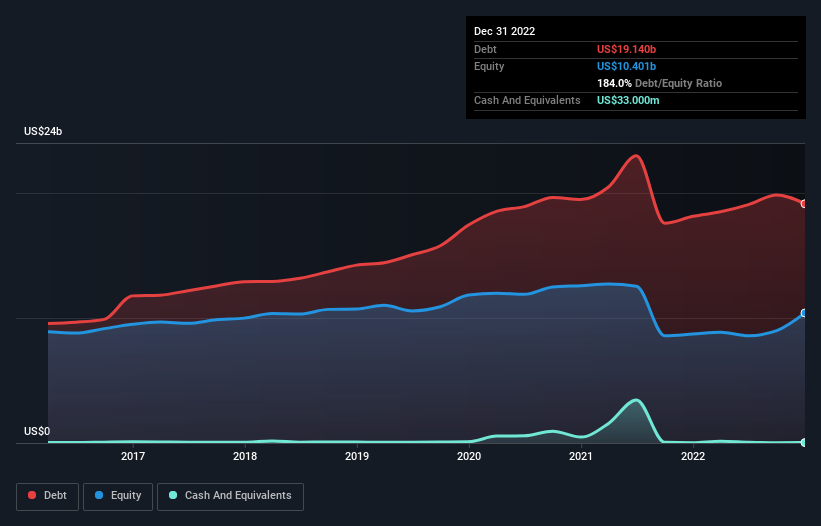Click the 2017 x-axis label
The image size is (821, 526).
coord(133,456)
